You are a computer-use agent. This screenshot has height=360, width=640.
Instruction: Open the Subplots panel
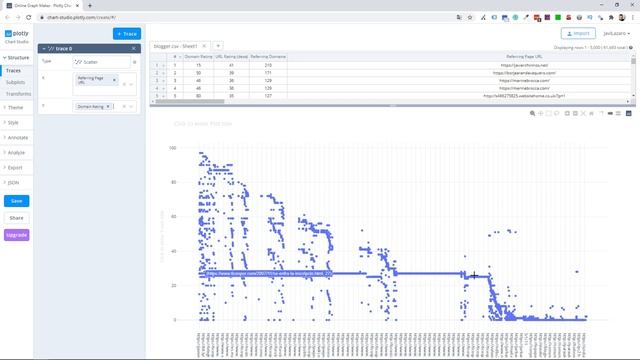coord(16,82)
